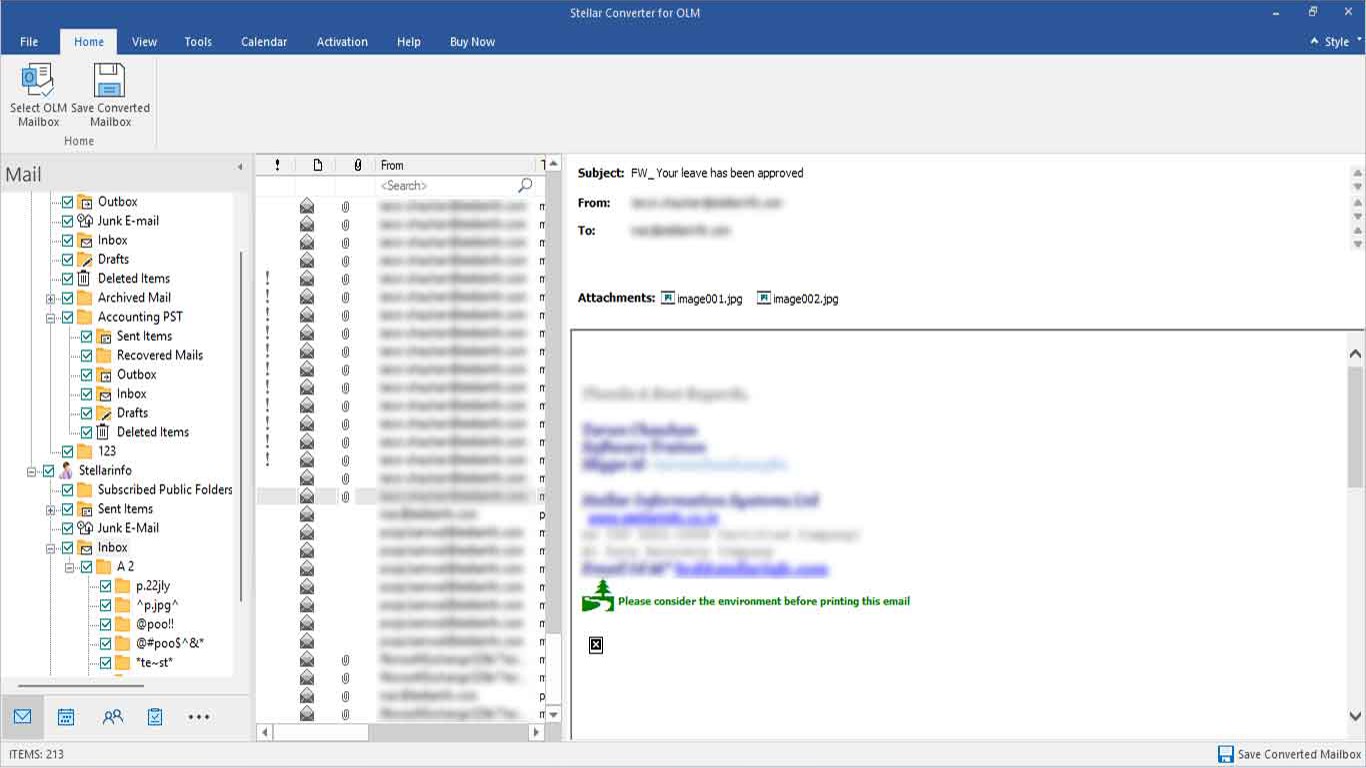Click the Select OLM Mailbox icon

[x=38, y=80]
